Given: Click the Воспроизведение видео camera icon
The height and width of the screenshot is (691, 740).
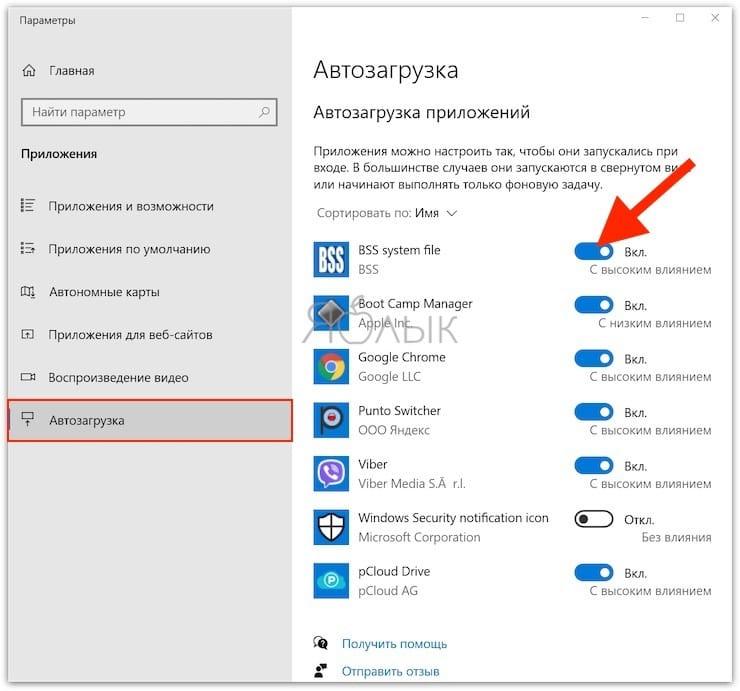Looking at the screenshot, I should (28, 377).
